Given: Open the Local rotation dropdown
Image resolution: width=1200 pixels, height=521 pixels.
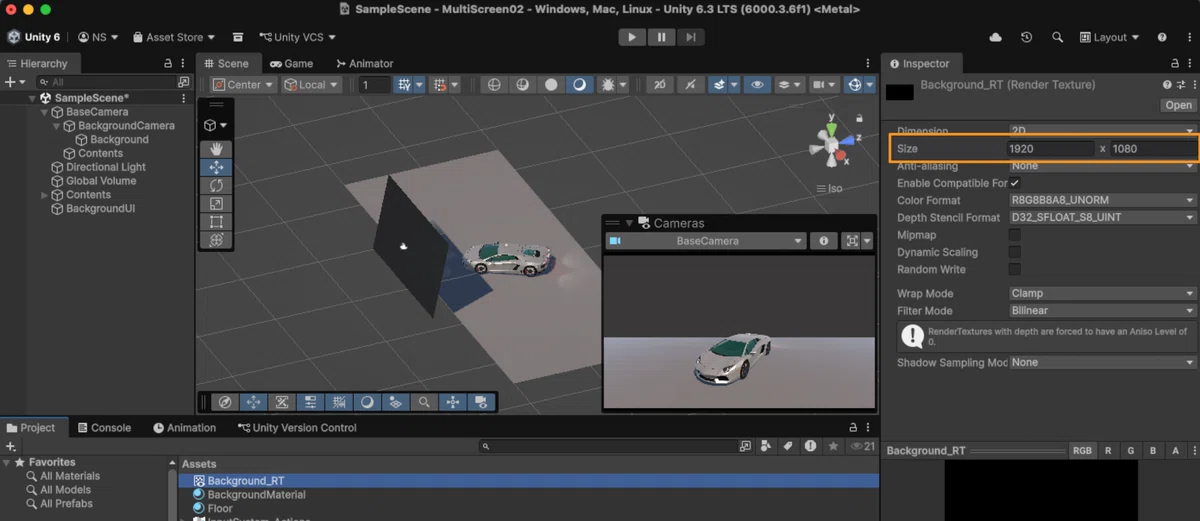Looking at the screenshot, I should (x=311, y=85).
